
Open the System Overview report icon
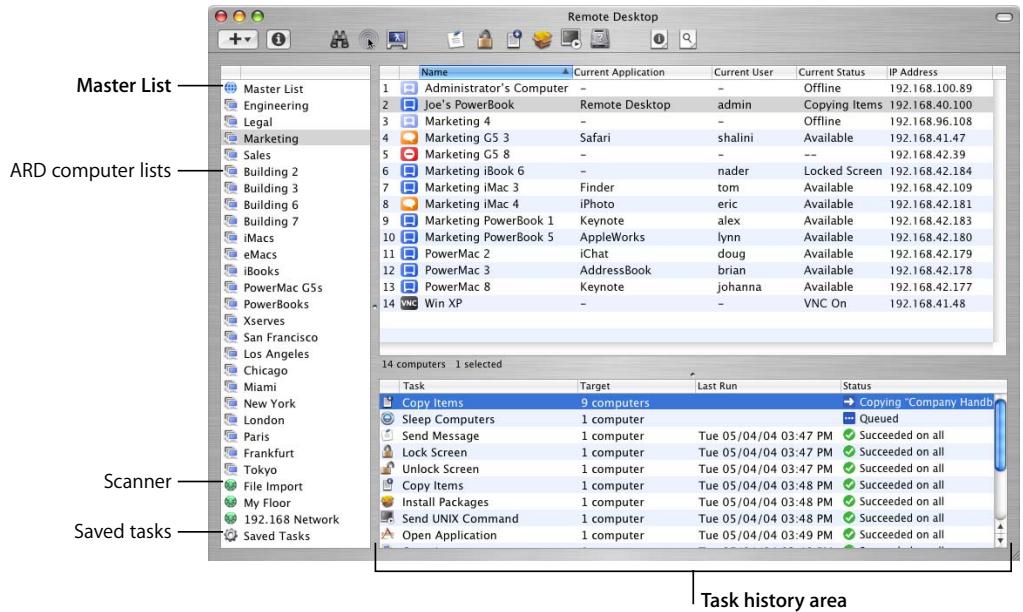(659, 39)
